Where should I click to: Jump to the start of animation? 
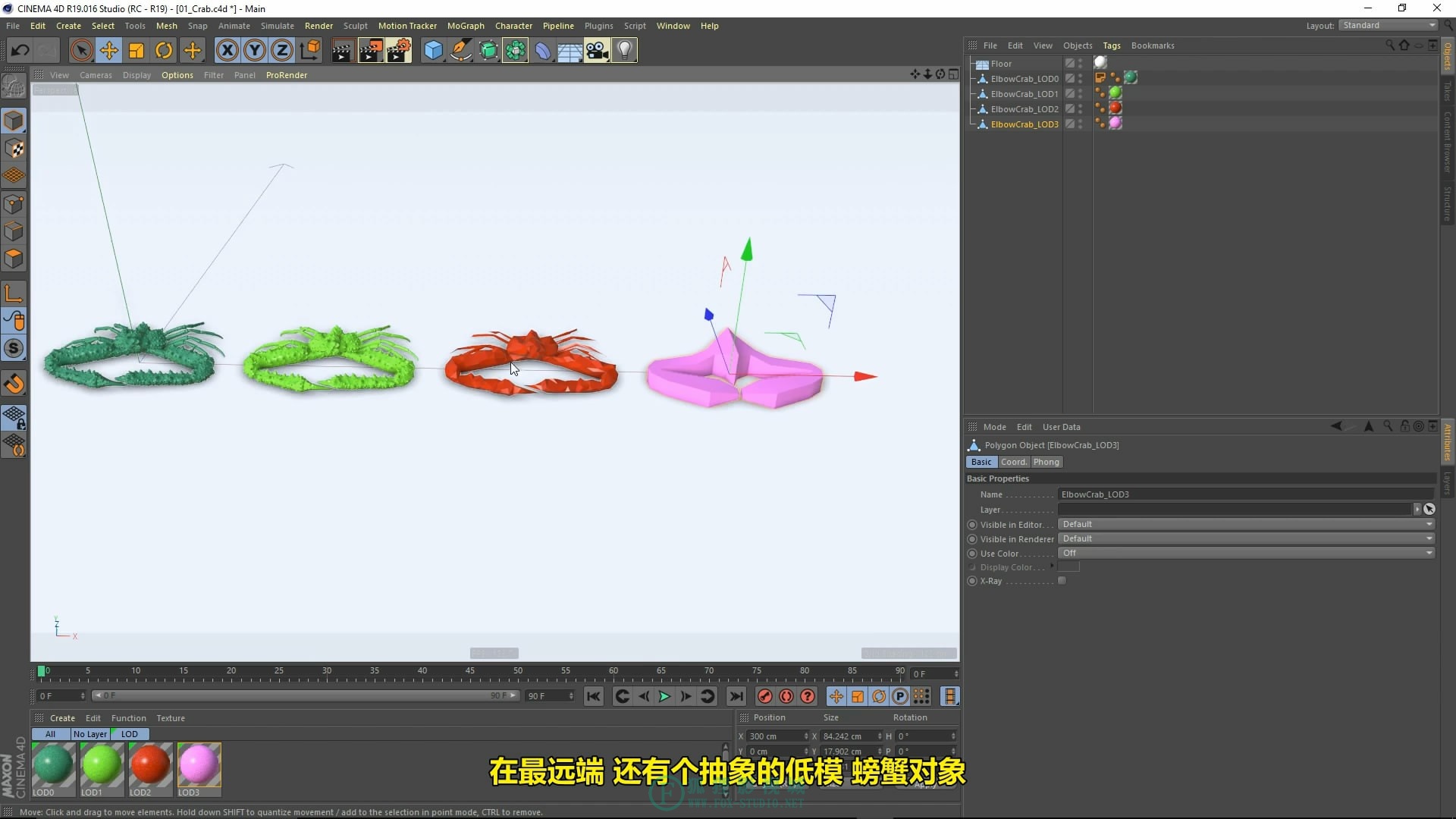tap(594, 696)
